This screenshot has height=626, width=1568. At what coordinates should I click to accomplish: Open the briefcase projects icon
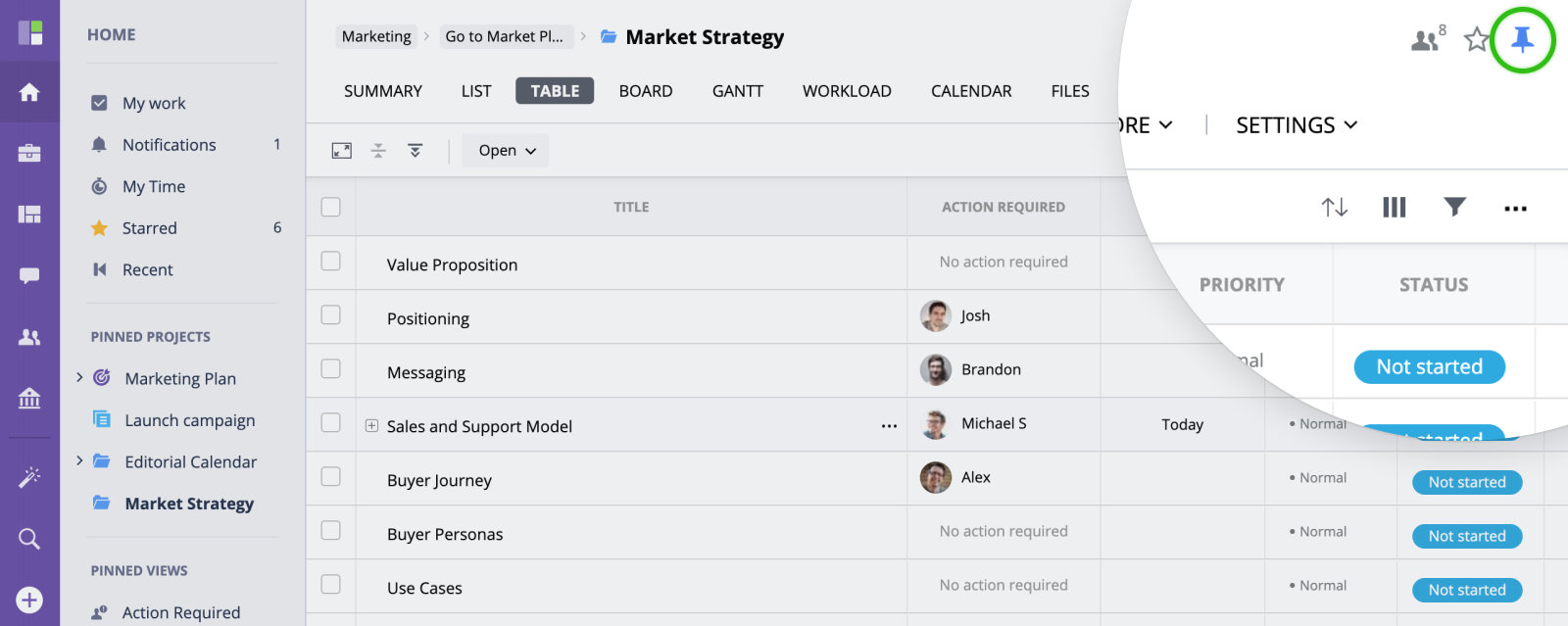[x=29, y=153]
